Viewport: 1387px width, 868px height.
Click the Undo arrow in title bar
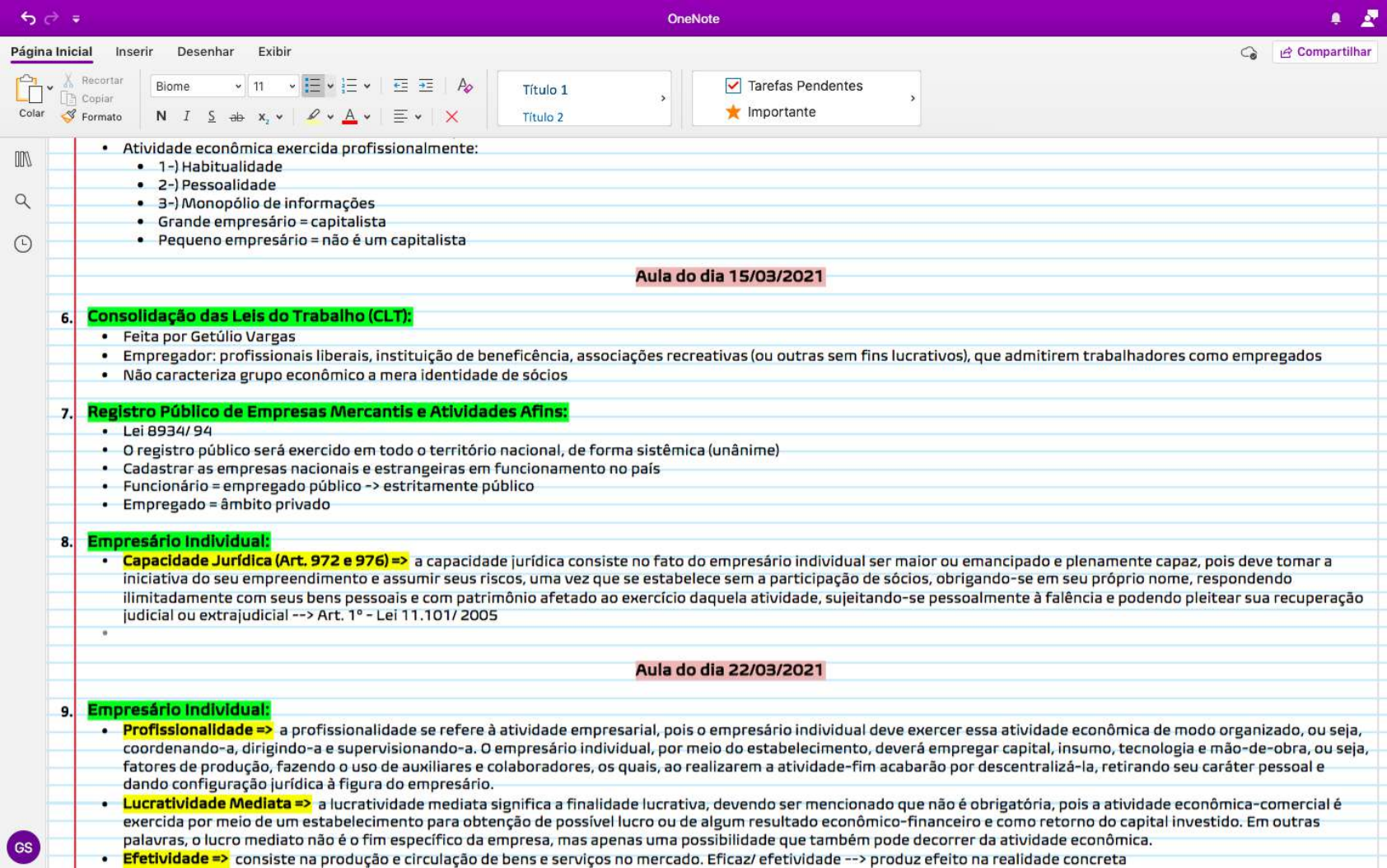28,18
